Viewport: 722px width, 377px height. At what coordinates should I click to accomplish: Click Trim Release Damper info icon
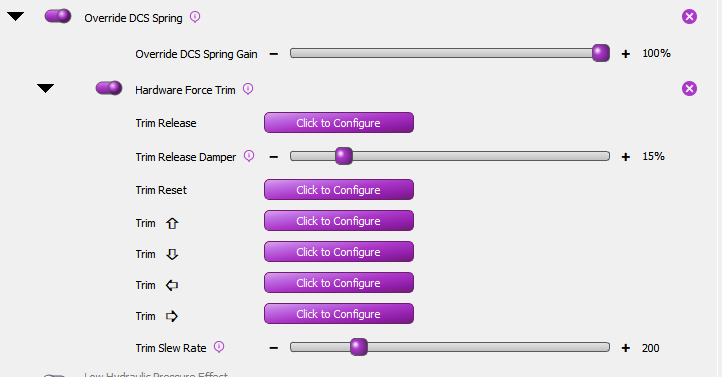pyautogui.click(x=249, y=156)
